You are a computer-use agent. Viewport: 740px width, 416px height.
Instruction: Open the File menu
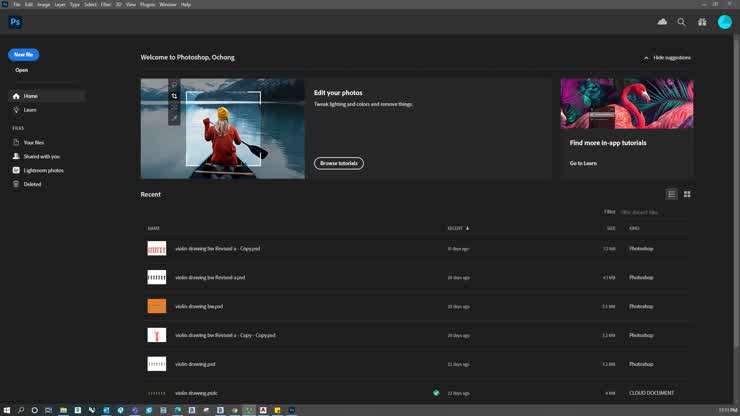(17, 4)
